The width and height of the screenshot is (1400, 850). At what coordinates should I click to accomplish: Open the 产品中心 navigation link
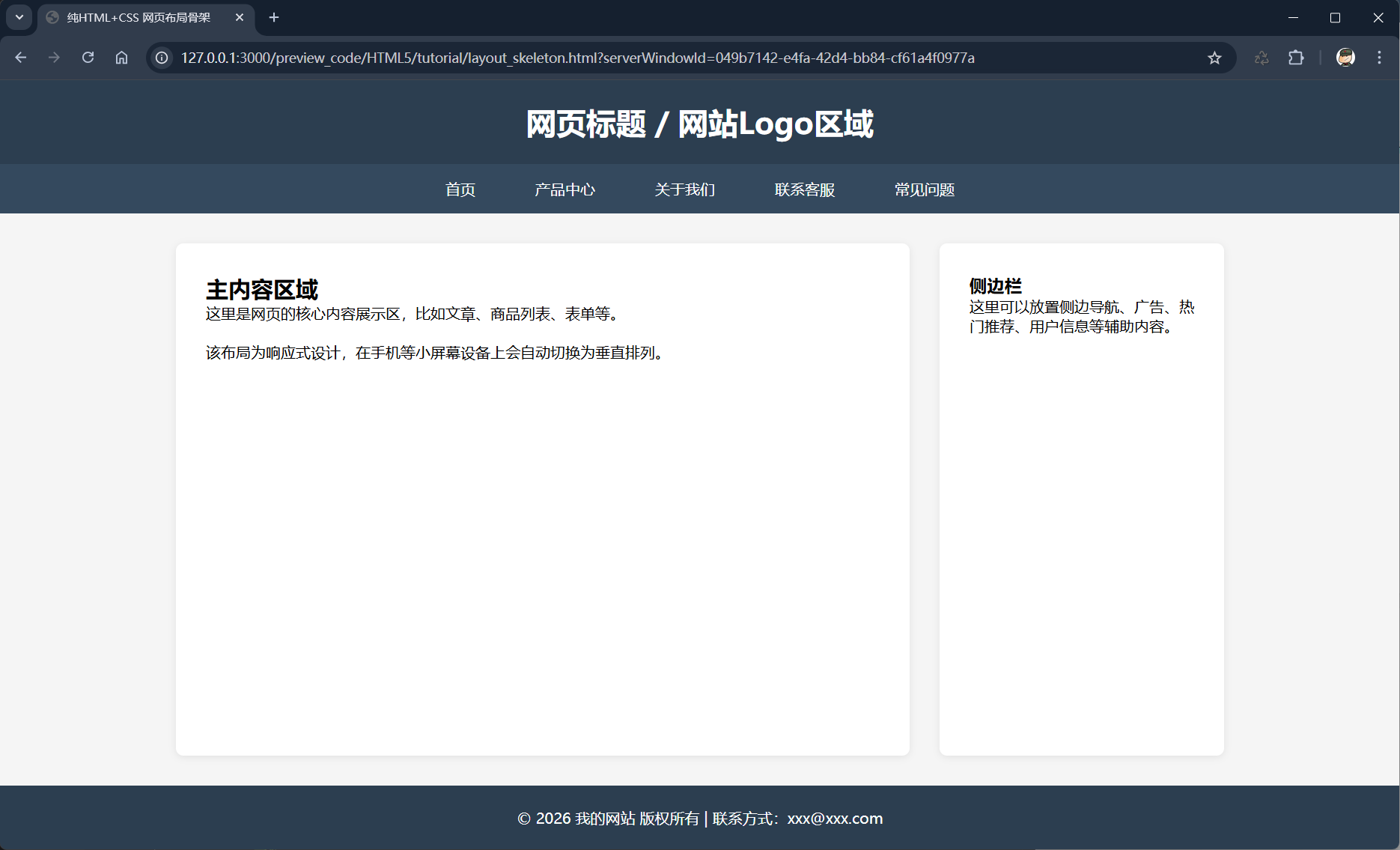(565, 189)
